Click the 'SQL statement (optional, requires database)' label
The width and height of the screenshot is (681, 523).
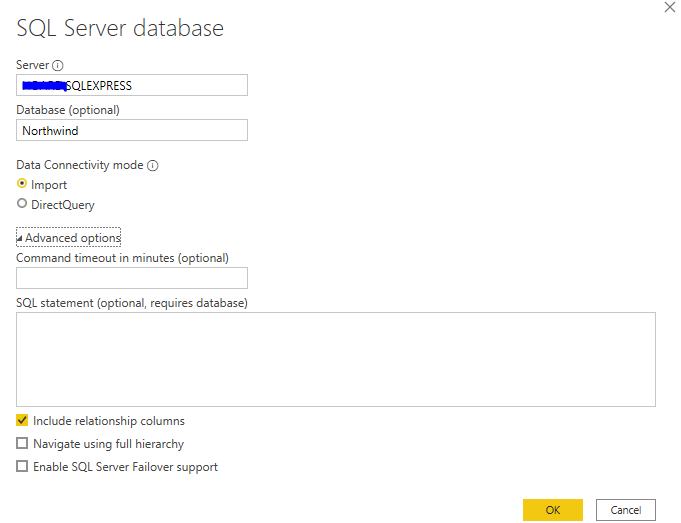tap(132, 303)
